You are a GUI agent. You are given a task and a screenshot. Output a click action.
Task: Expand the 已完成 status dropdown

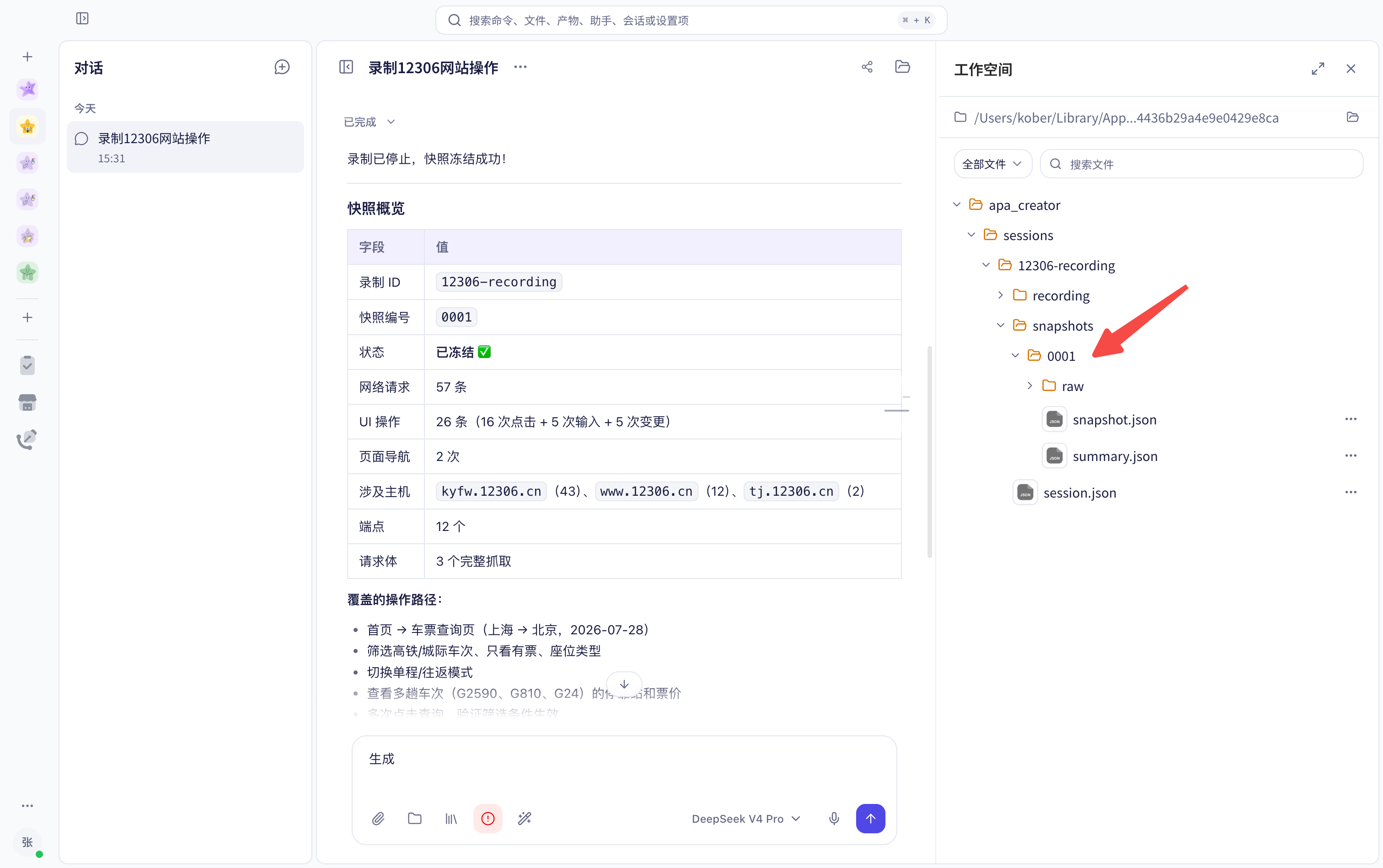coord(369,122)
